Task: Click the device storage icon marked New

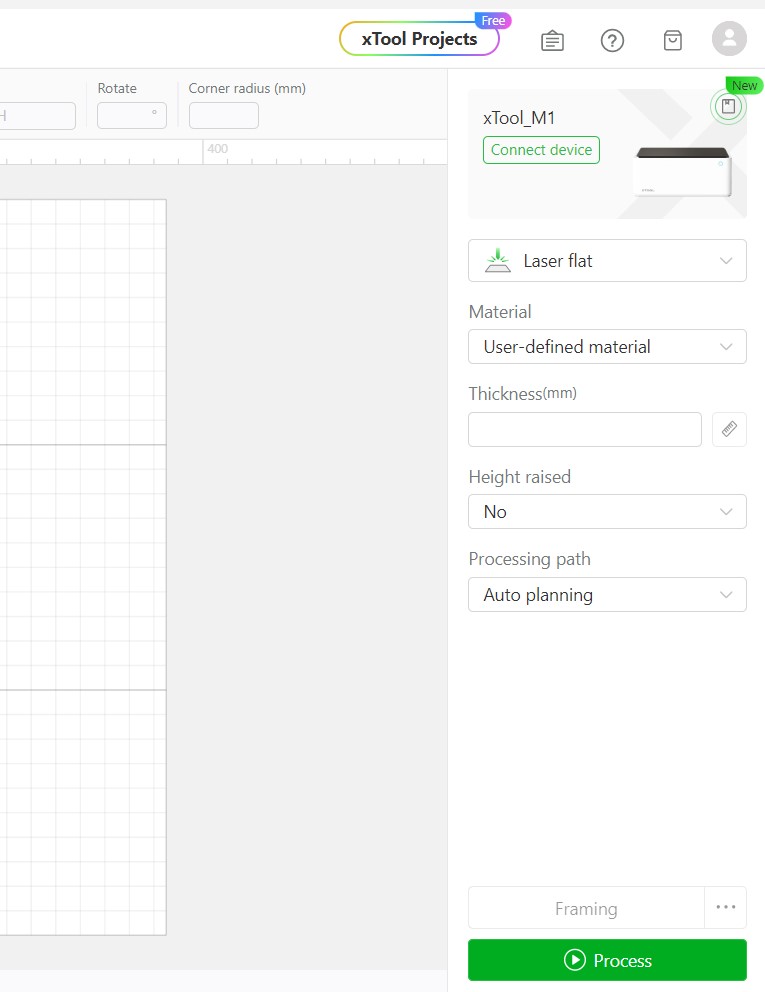Action: tap(728, 106)
